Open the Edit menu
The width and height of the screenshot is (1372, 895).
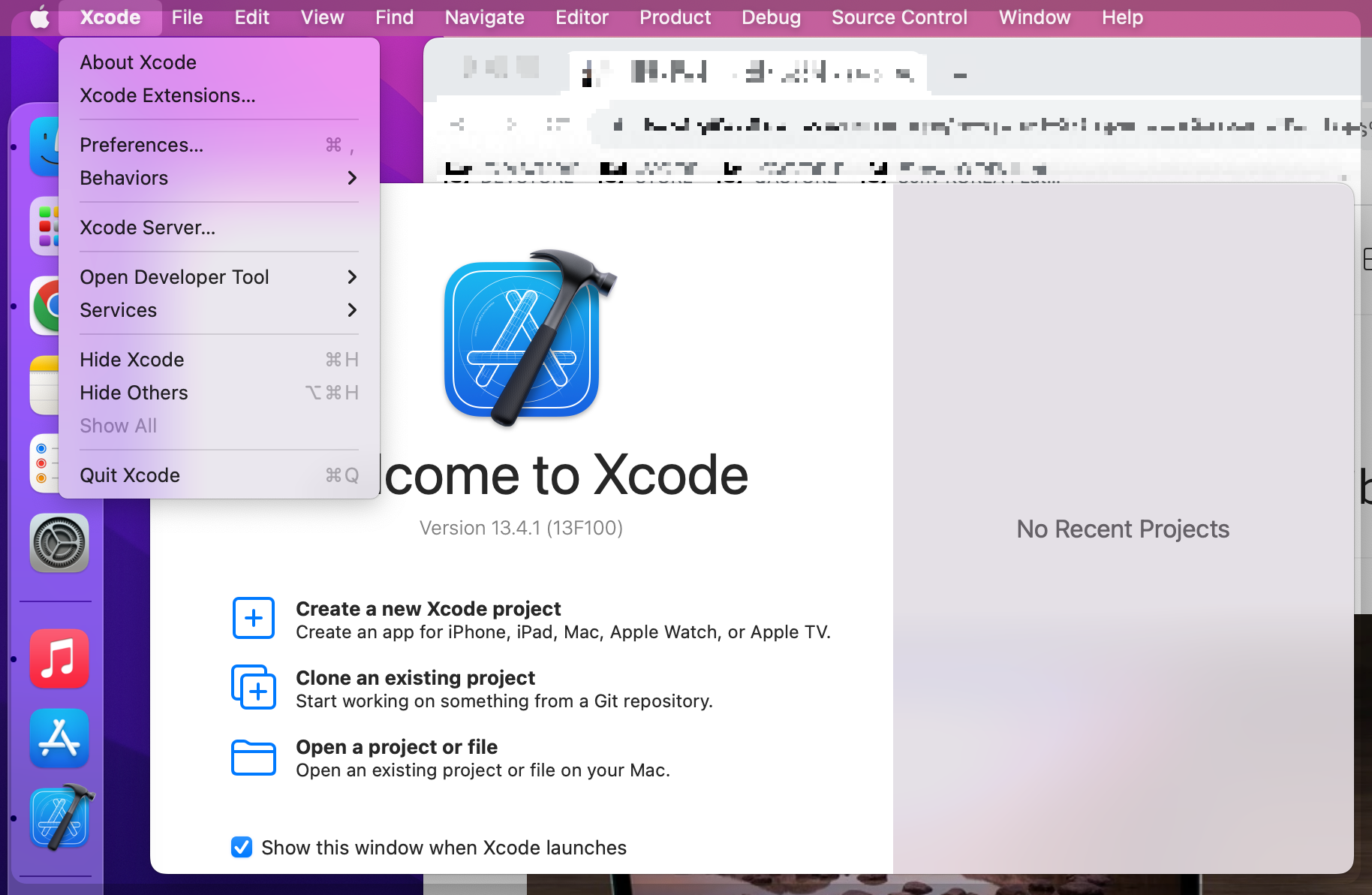[251, 17]
